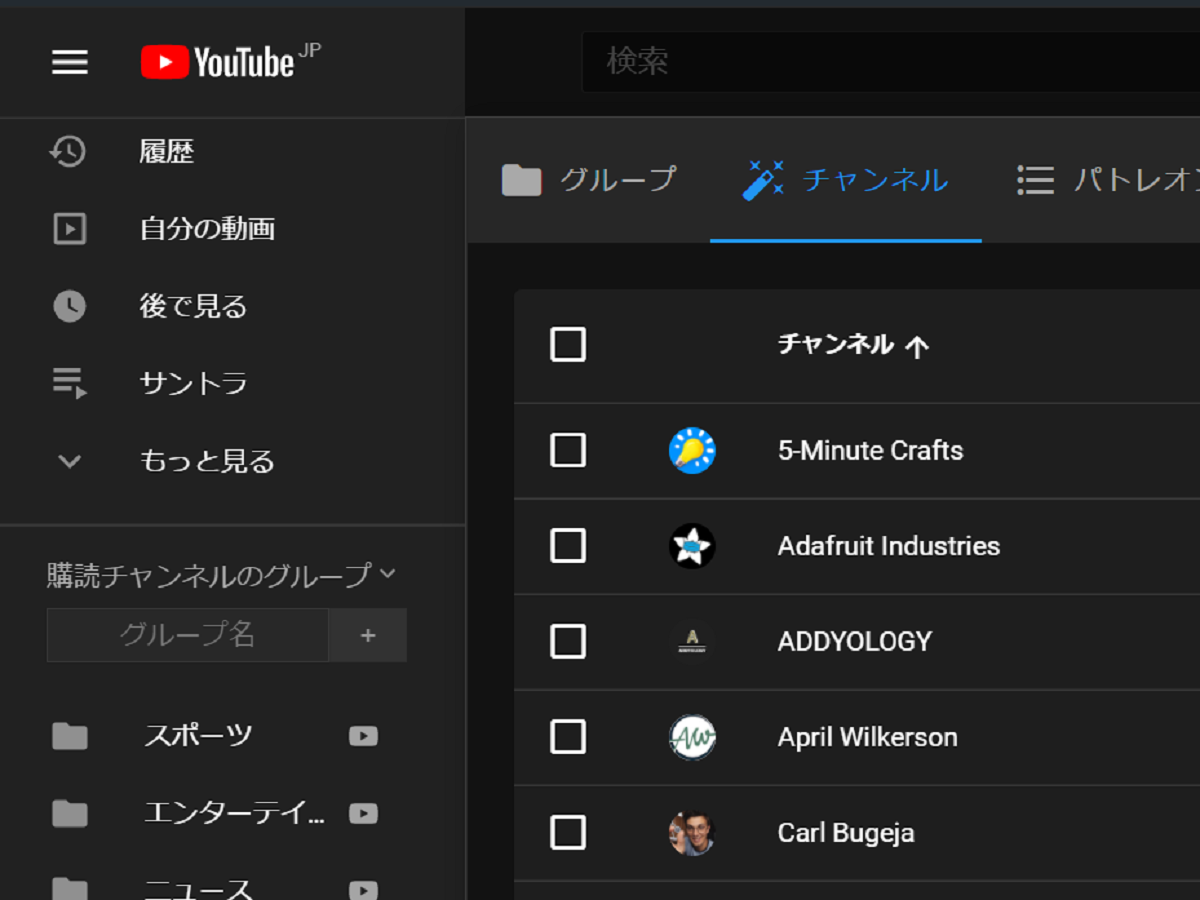Screen dimensions: 1200x900
Task: Check the Carl Bugeja checkbox
Action: pyautogui.click(x=568, y=832)
